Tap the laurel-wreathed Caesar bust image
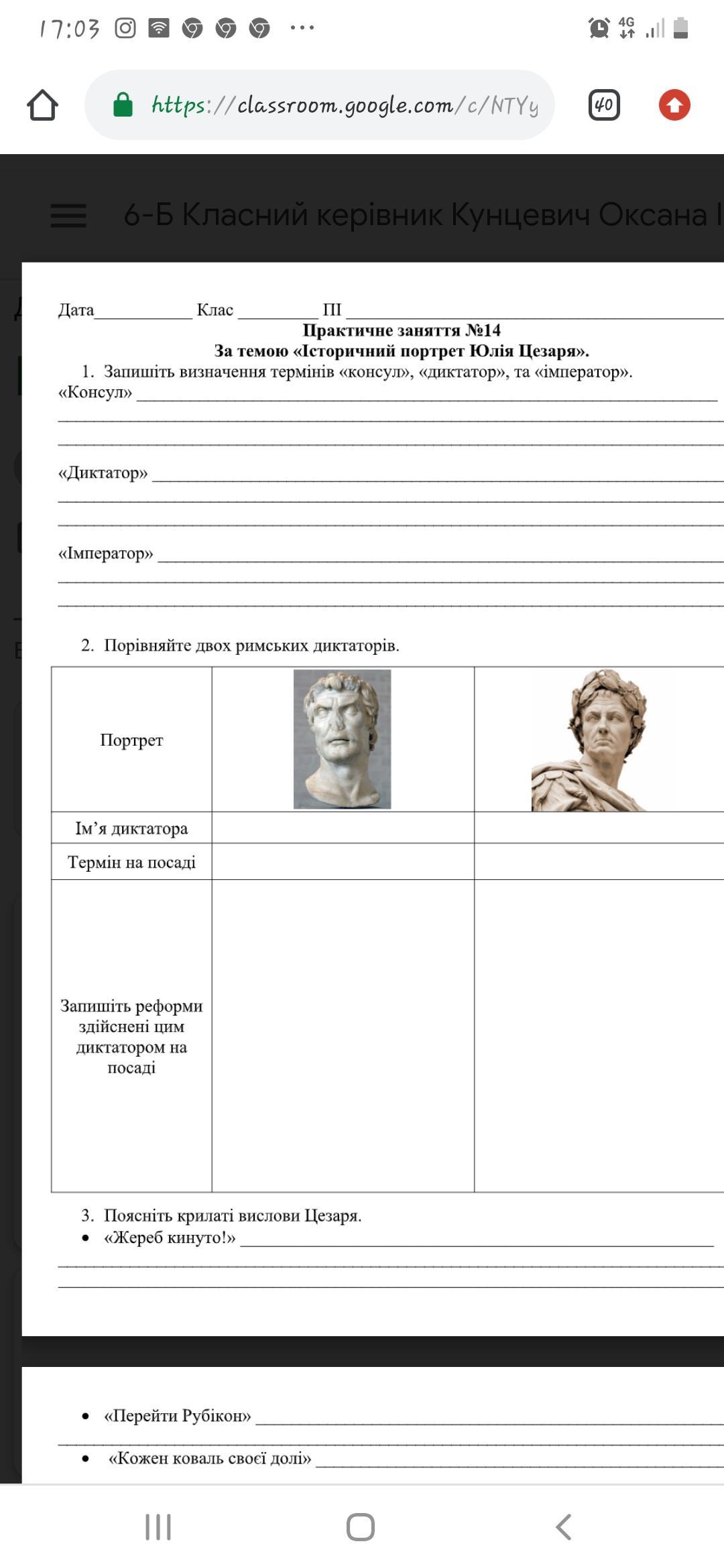 pyautogui.click(x=590, y=740)
